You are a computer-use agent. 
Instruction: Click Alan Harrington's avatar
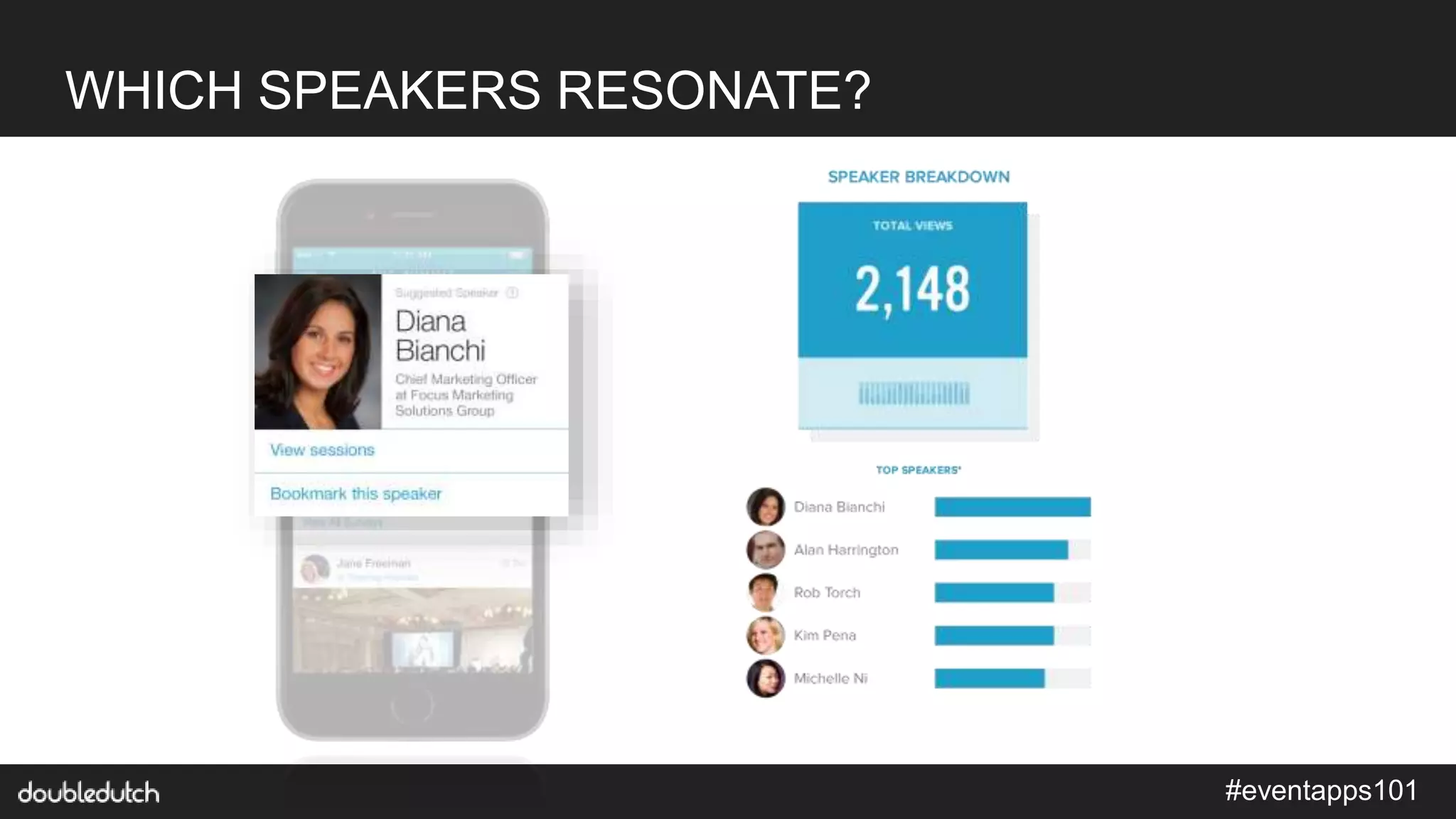pos(766,550)
